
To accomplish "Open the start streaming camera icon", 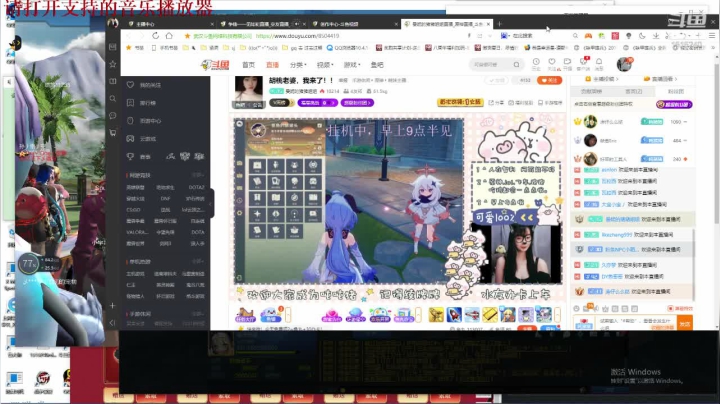I will tap(568, 63).
